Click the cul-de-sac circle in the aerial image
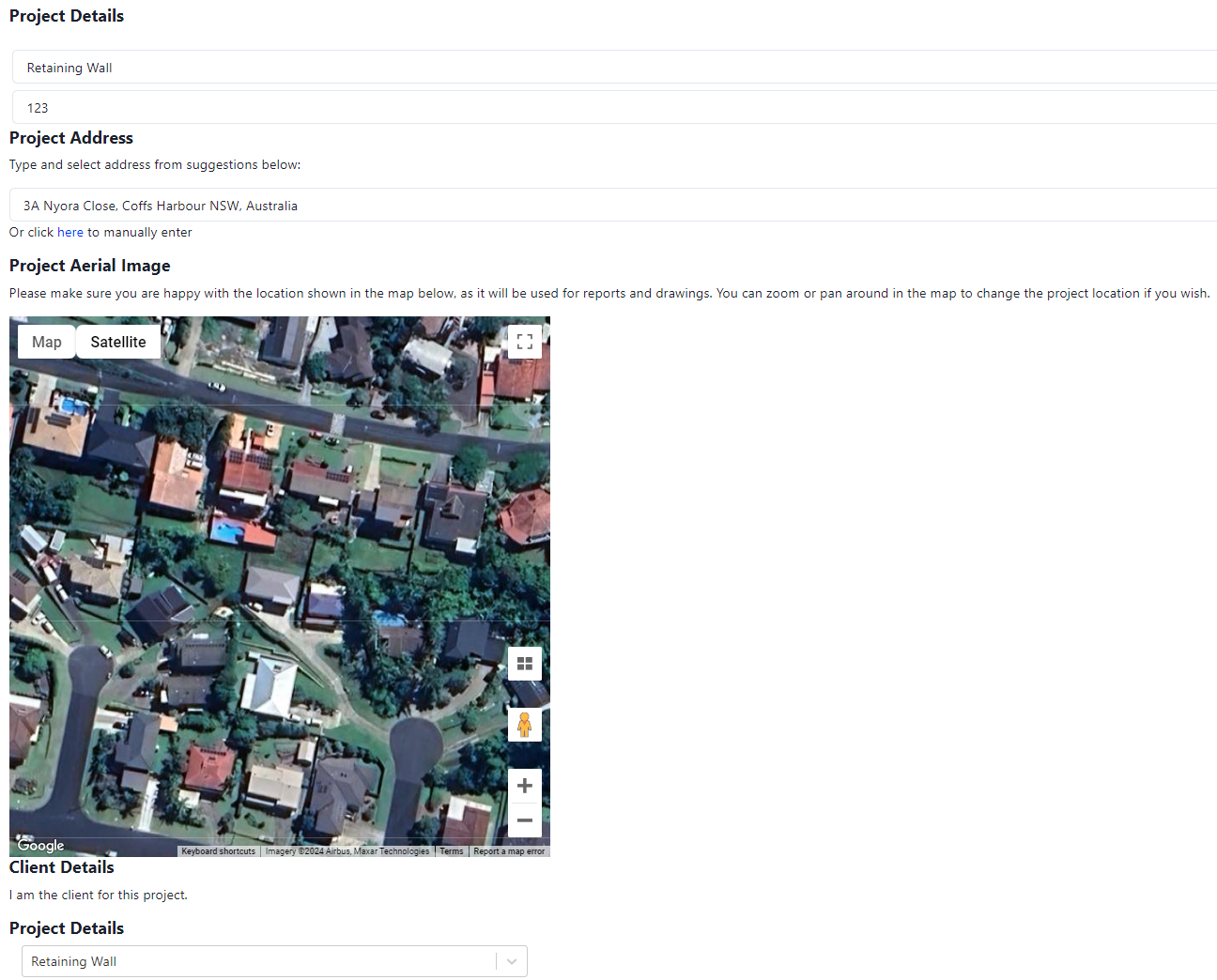The height and width of the screenshot is (980, 1217). (x=415, y=740)
